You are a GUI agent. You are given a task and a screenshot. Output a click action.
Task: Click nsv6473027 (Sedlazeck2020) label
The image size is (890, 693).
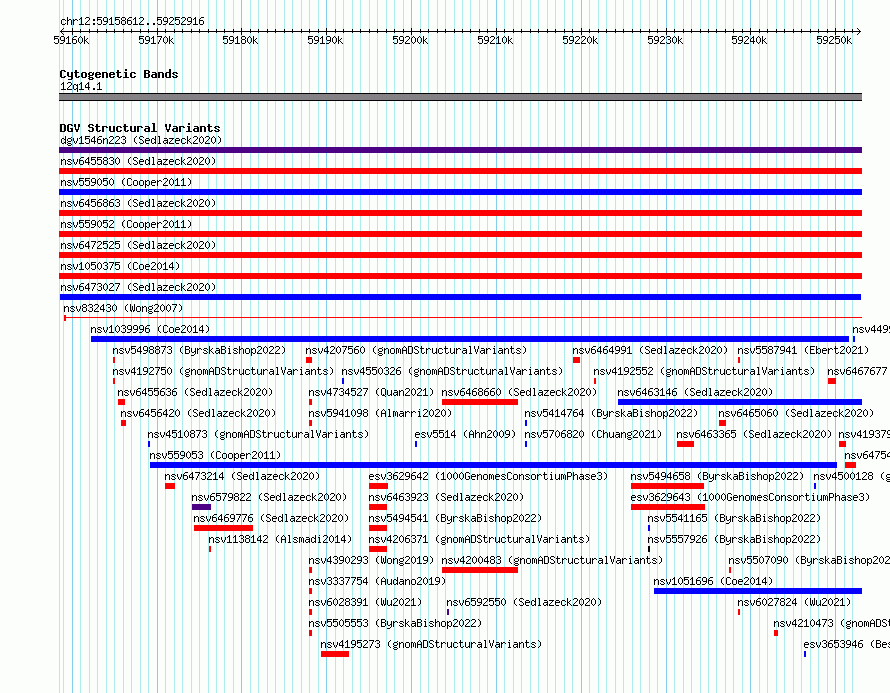pos(138,287)
